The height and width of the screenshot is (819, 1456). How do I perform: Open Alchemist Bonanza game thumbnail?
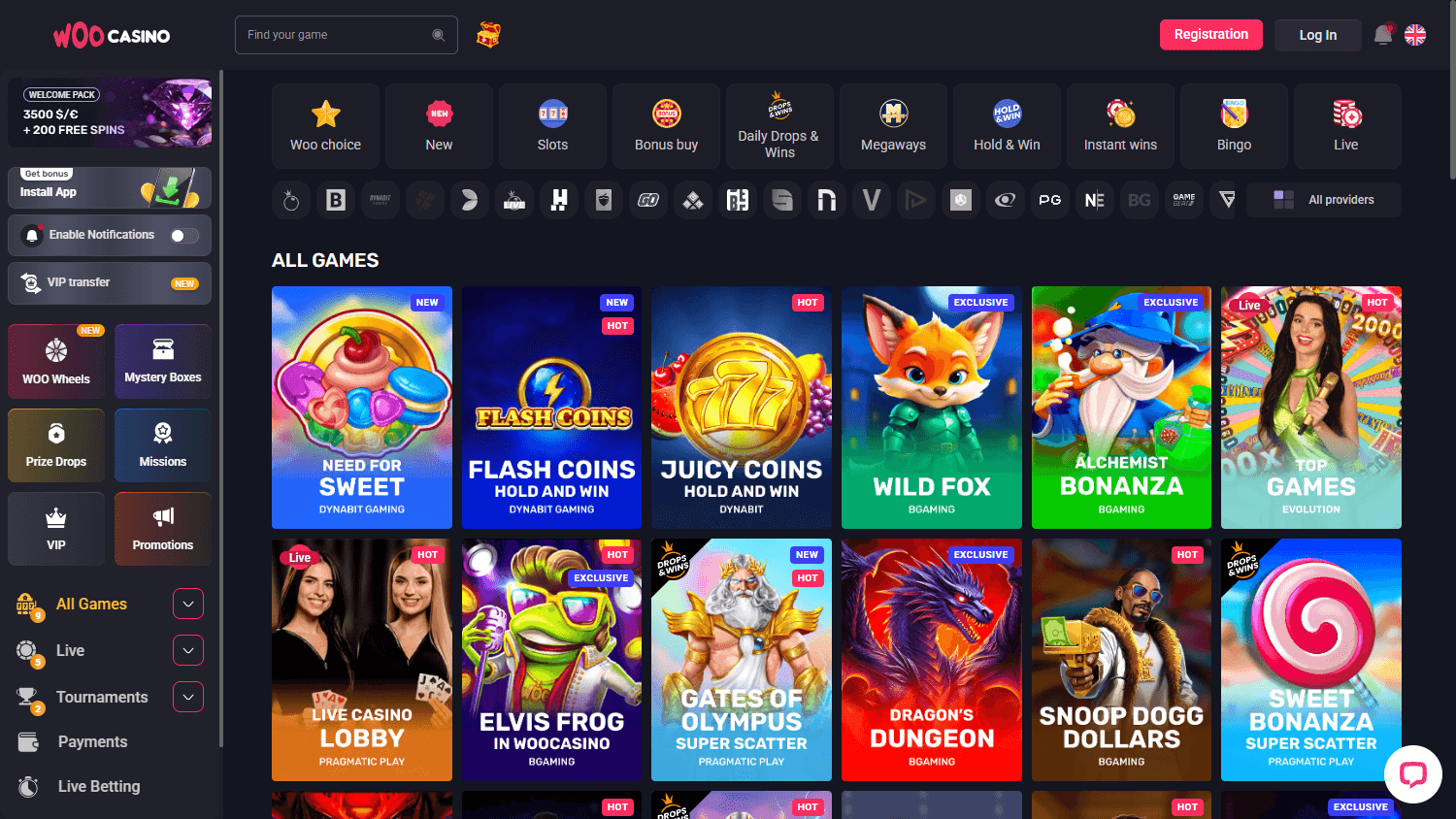coord(1121,408)
